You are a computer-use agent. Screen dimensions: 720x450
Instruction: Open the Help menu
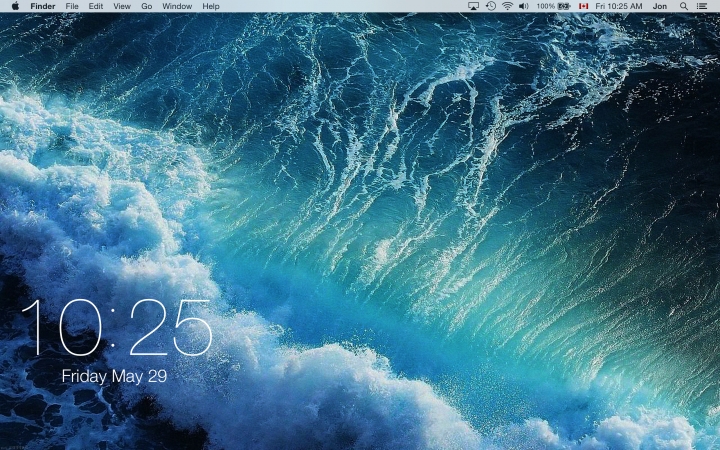(x=211, y=6)
